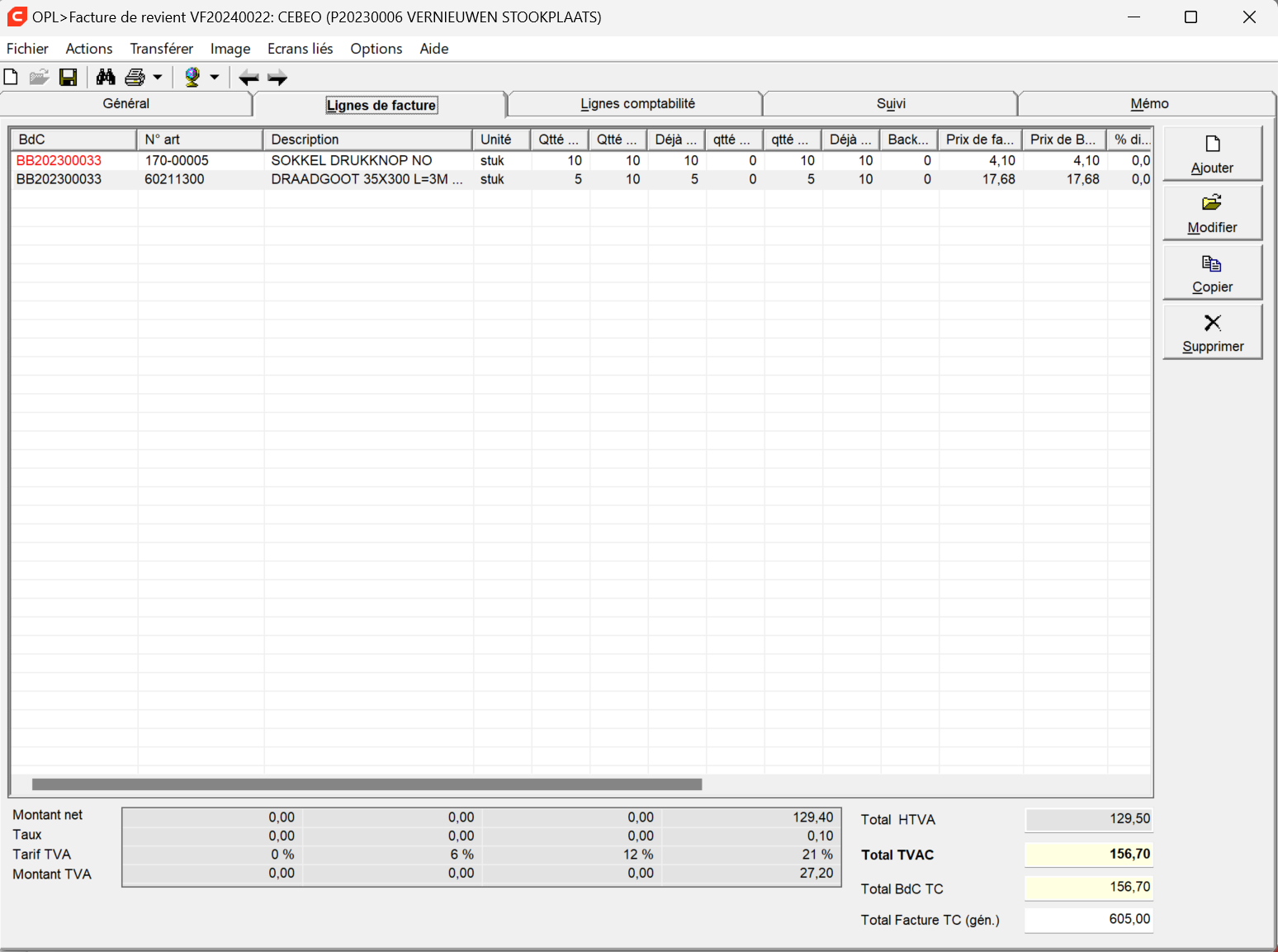The height and width of the screenshot is (952, 1278).
Task: Minimize the OPL invoice window
Action: (x=1134, y=17)
